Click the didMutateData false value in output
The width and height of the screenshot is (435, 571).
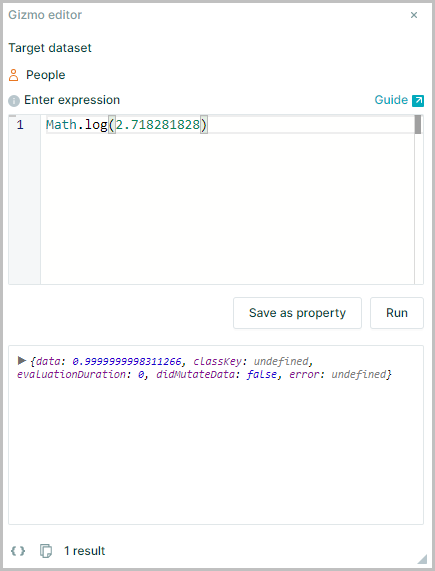pos(261,374)
